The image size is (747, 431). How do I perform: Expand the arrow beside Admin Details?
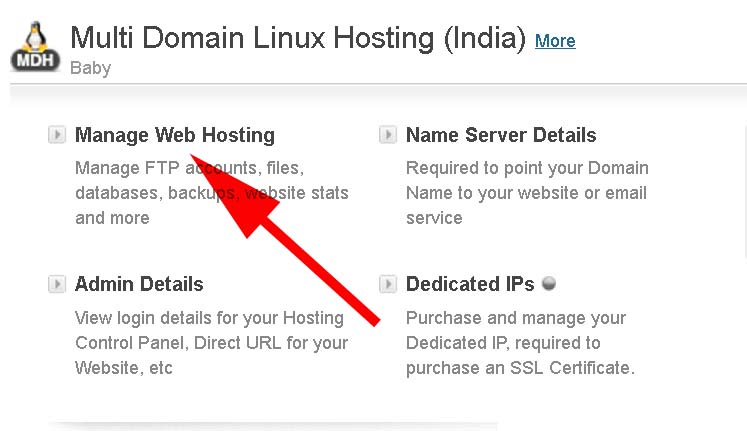click(57, 285)
